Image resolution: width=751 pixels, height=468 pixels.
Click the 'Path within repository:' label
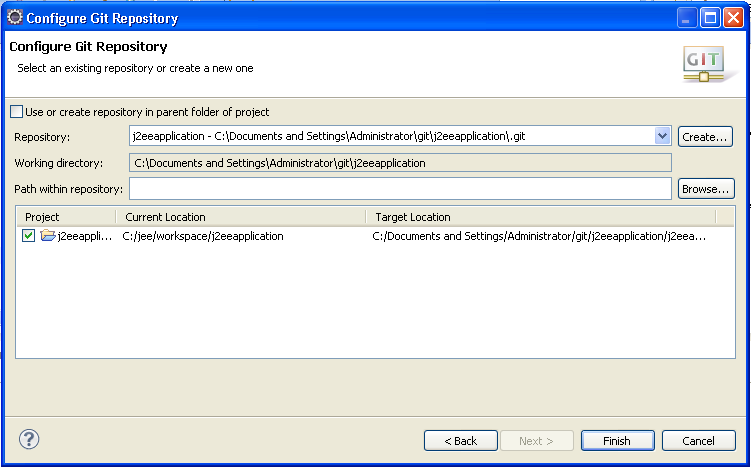(x=68, y=189)
